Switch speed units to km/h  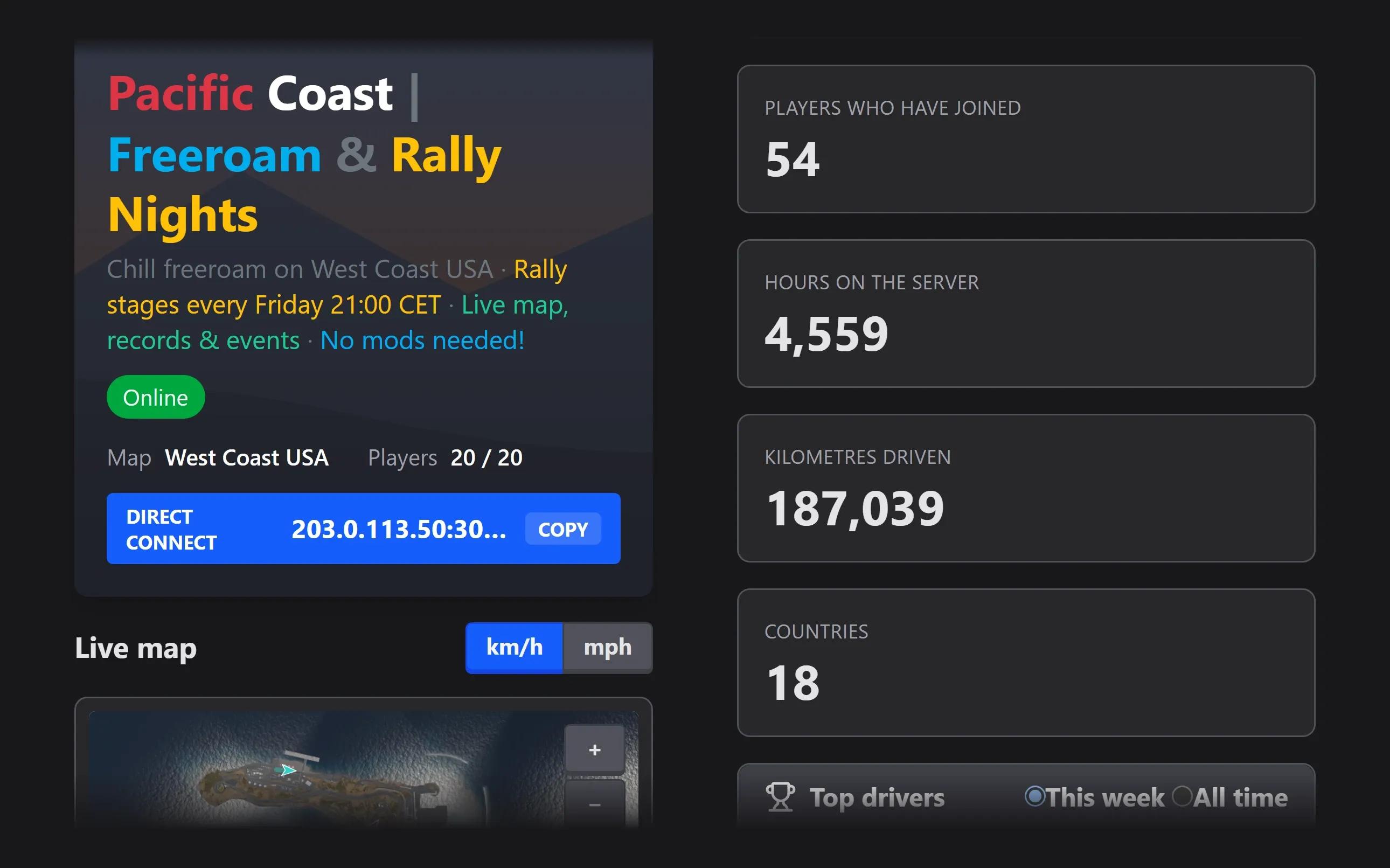pyautogui.click(x=514, y=648)
